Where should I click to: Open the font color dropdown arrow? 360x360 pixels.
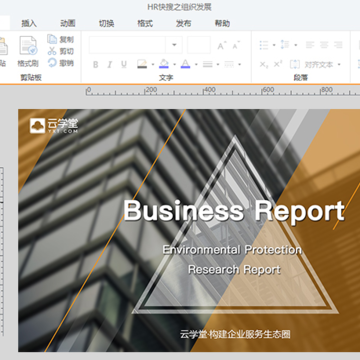[x=196, y=65]
